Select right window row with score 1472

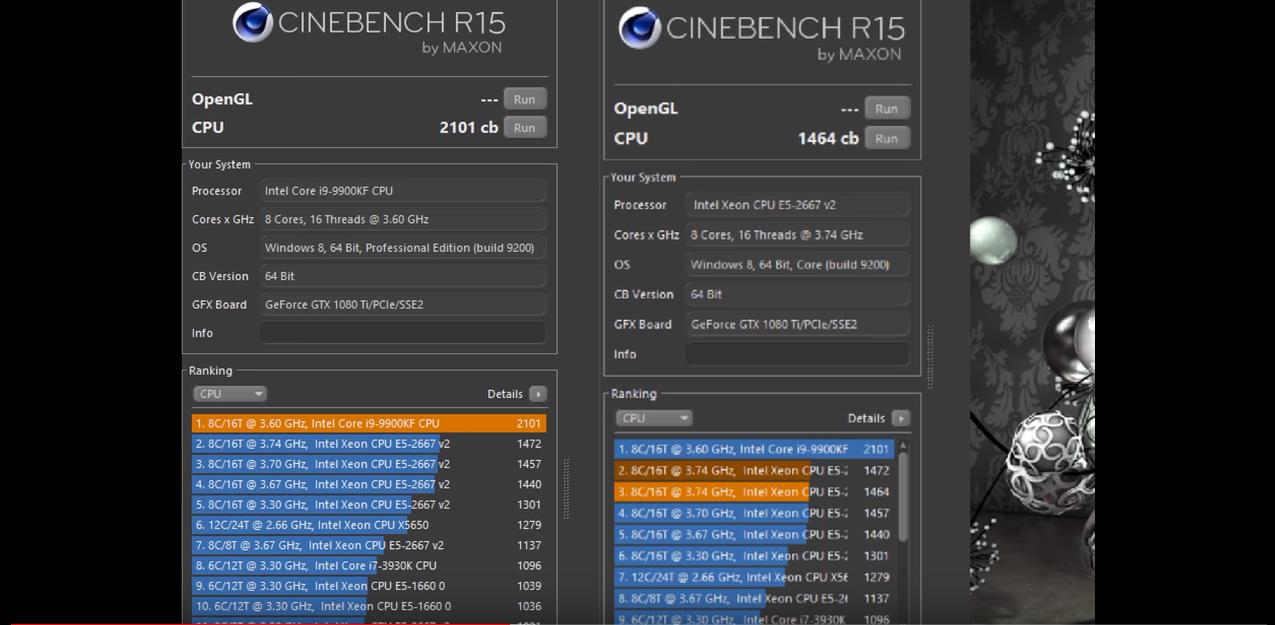(754, 471)
